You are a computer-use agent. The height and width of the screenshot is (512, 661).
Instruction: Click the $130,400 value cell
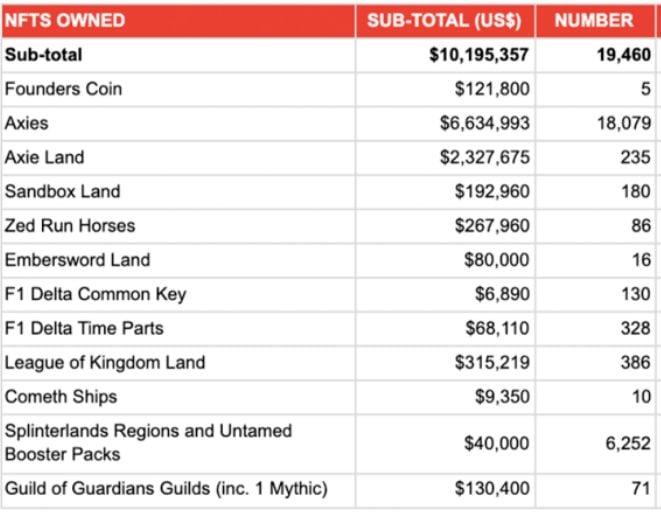492,488
